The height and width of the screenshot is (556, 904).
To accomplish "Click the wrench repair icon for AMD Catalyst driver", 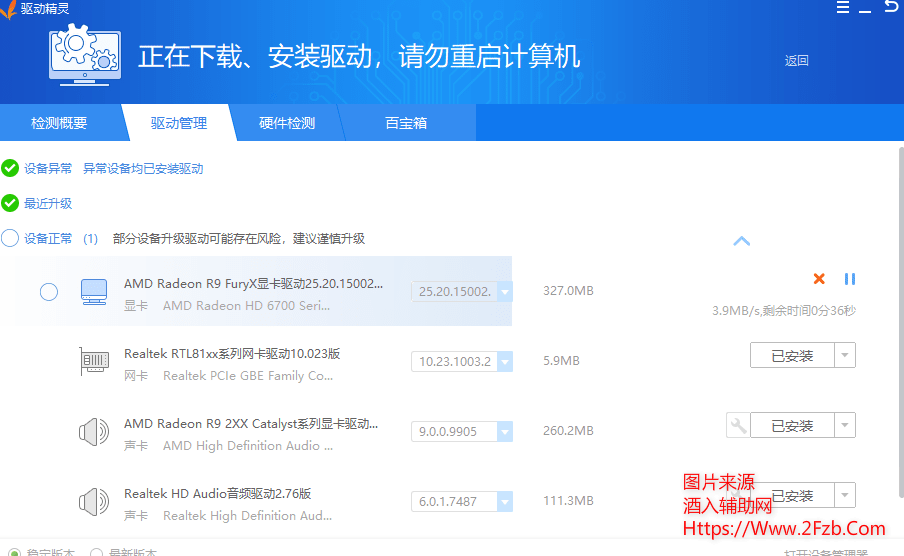I will (738, 426).
